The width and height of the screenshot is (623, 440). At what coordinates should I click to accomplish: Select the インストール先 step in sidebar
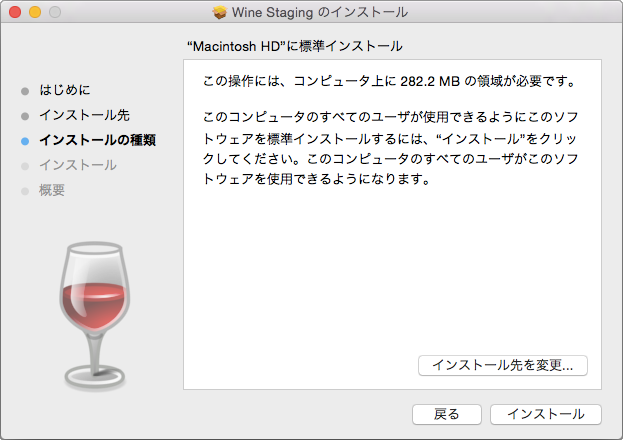[84, 115]
